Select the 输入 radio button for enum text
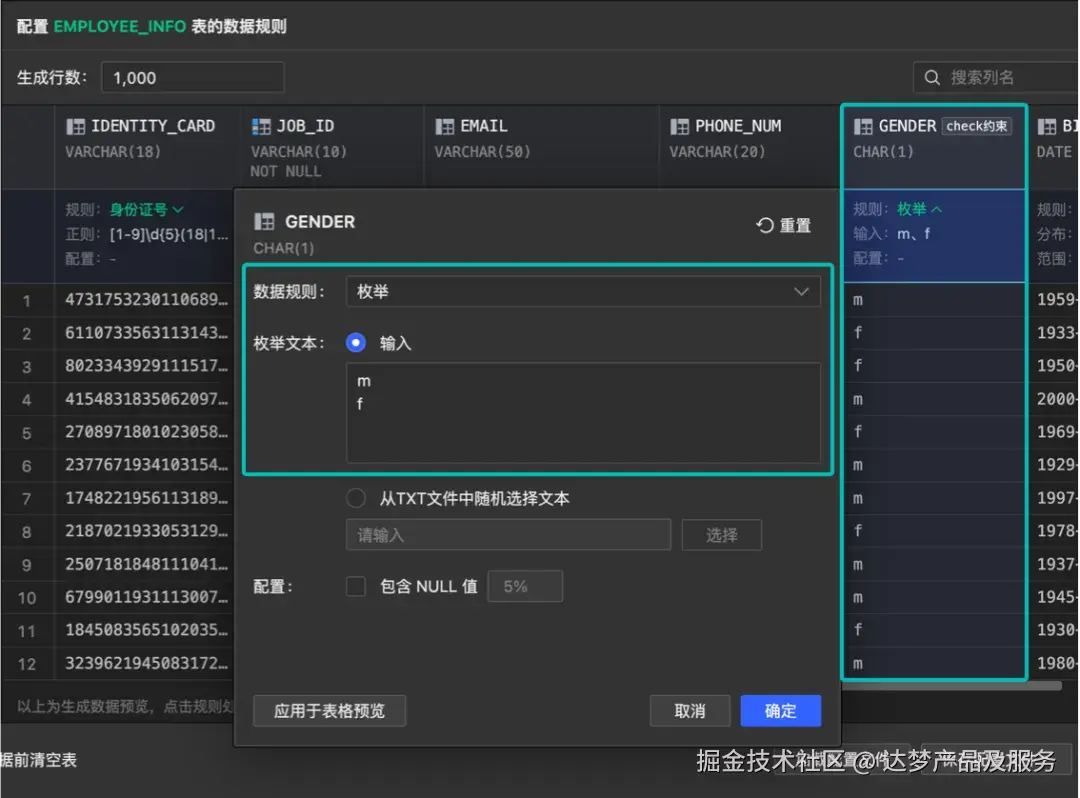The image size is (1080, 798). point(355,342)
